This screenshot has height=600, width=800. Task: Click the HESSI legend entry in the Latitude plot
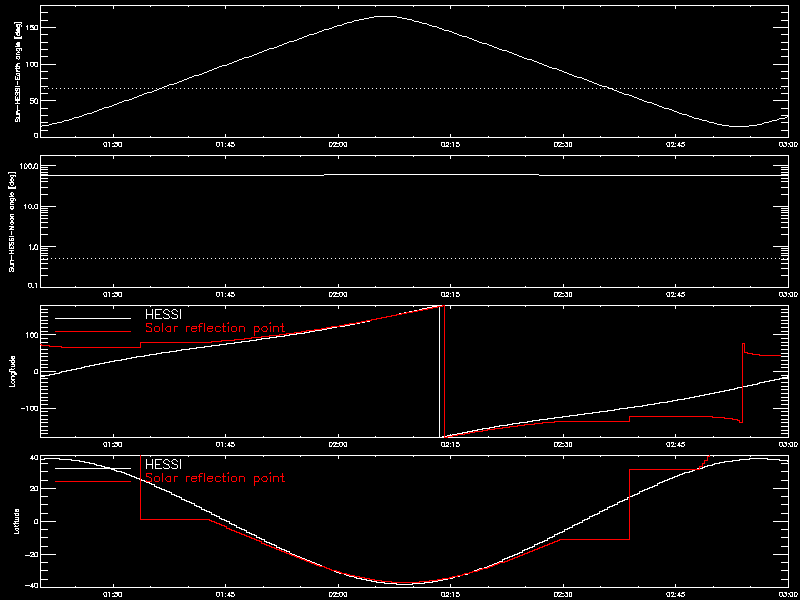click(x=163, y=465)
